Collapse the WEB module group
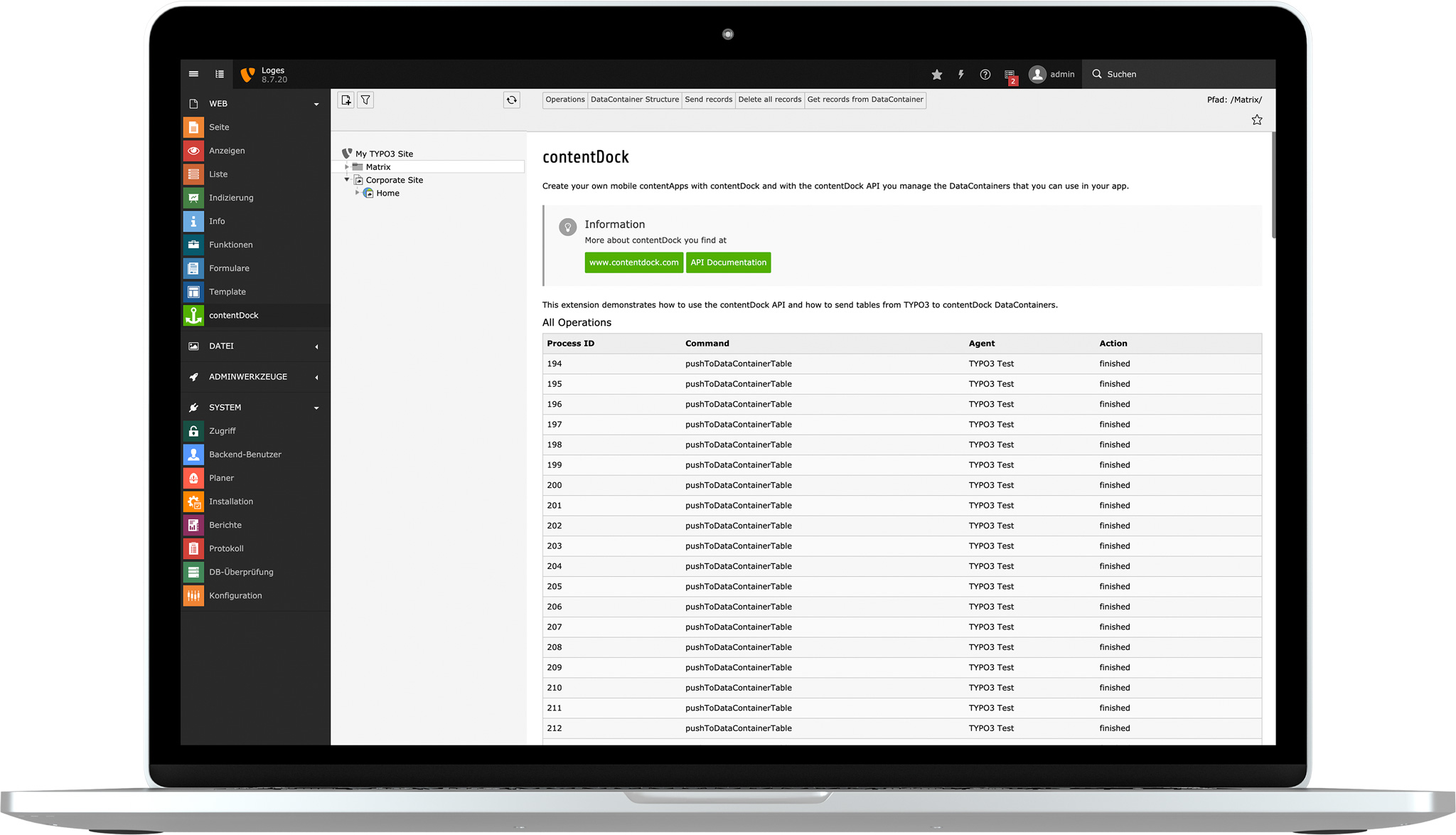This screenshot has width=1456, height=835. tap(255, 104)
